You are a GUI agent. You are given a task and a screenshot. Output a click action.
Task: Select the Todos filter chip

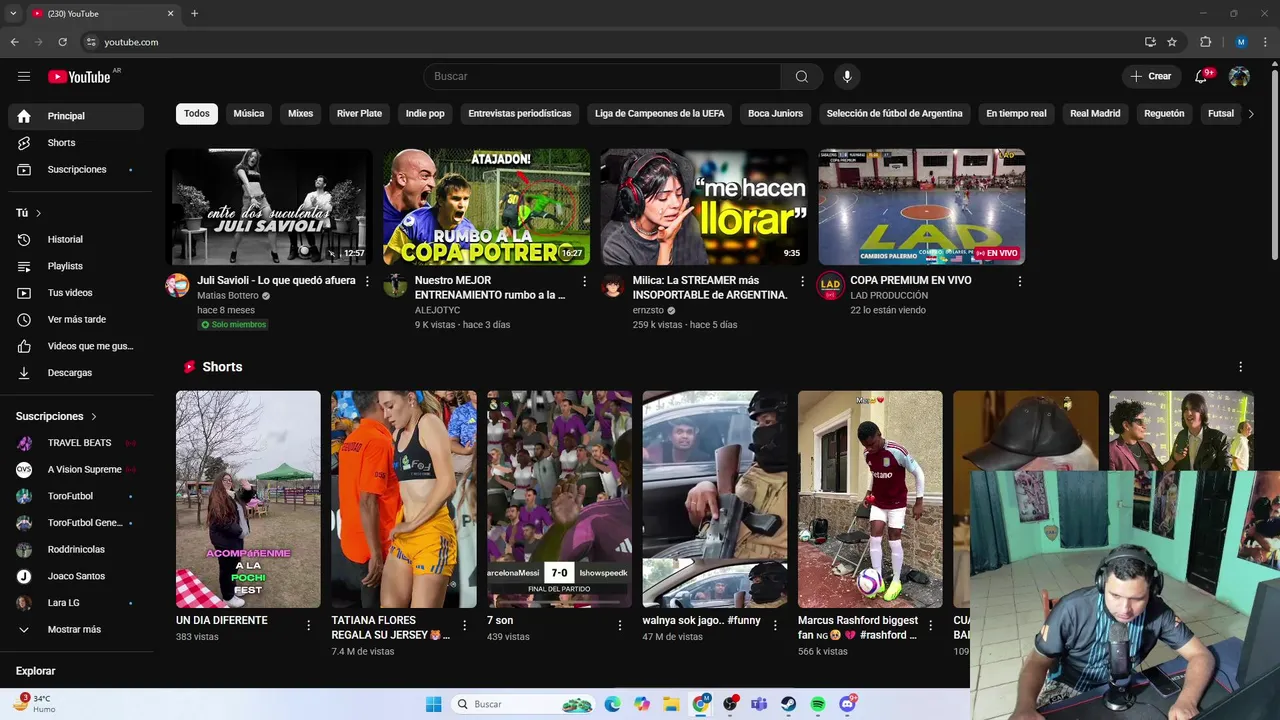[x=197, y=114]
